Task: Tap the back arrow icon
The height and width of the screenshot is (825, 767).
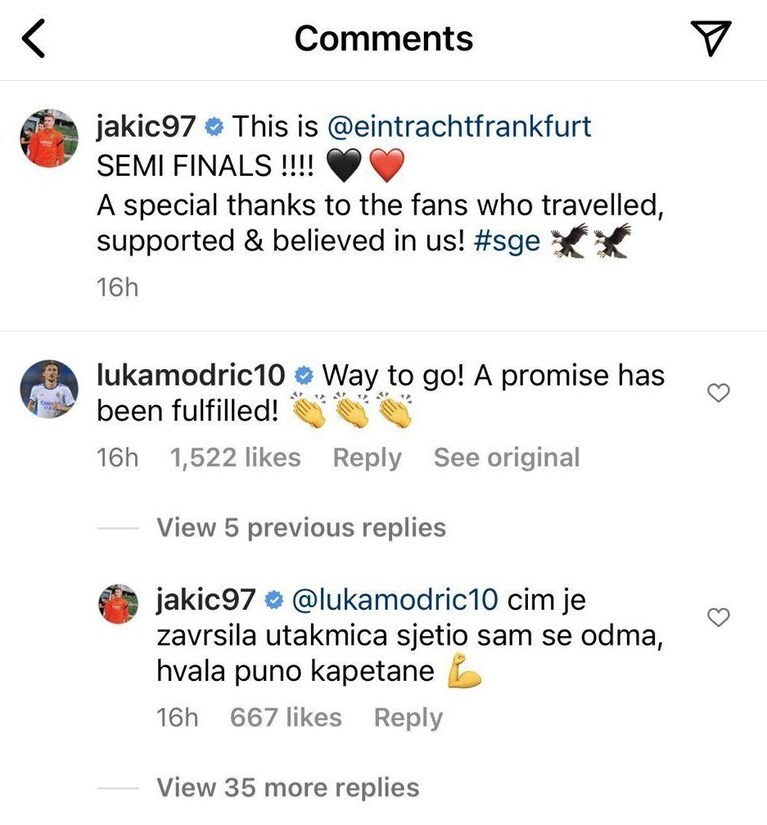Action: coord(34,38)
